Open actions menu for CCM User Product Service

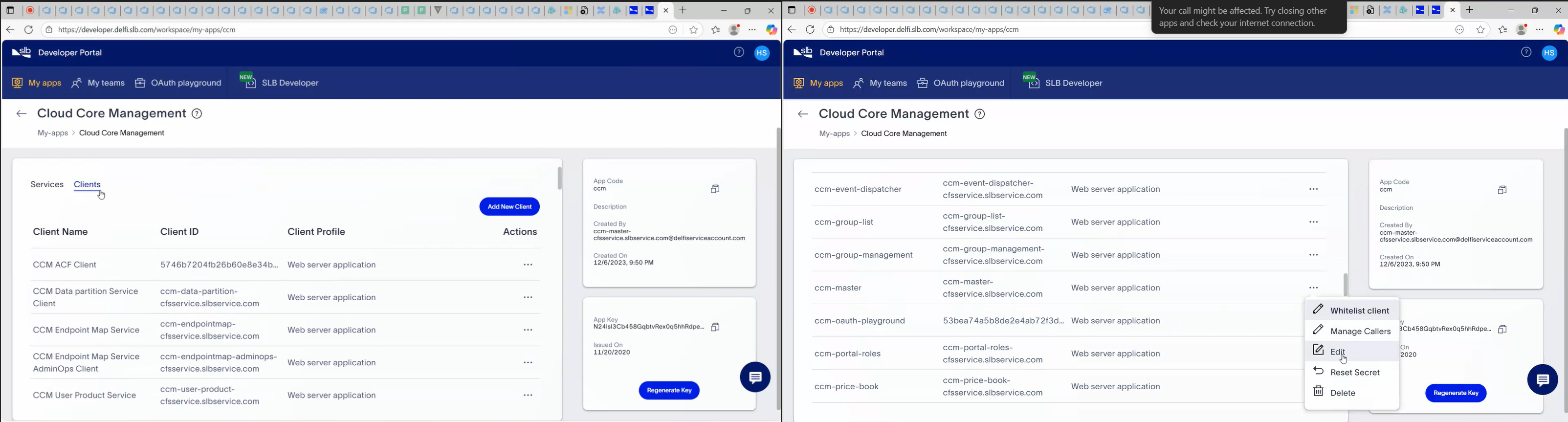[529, 396]
